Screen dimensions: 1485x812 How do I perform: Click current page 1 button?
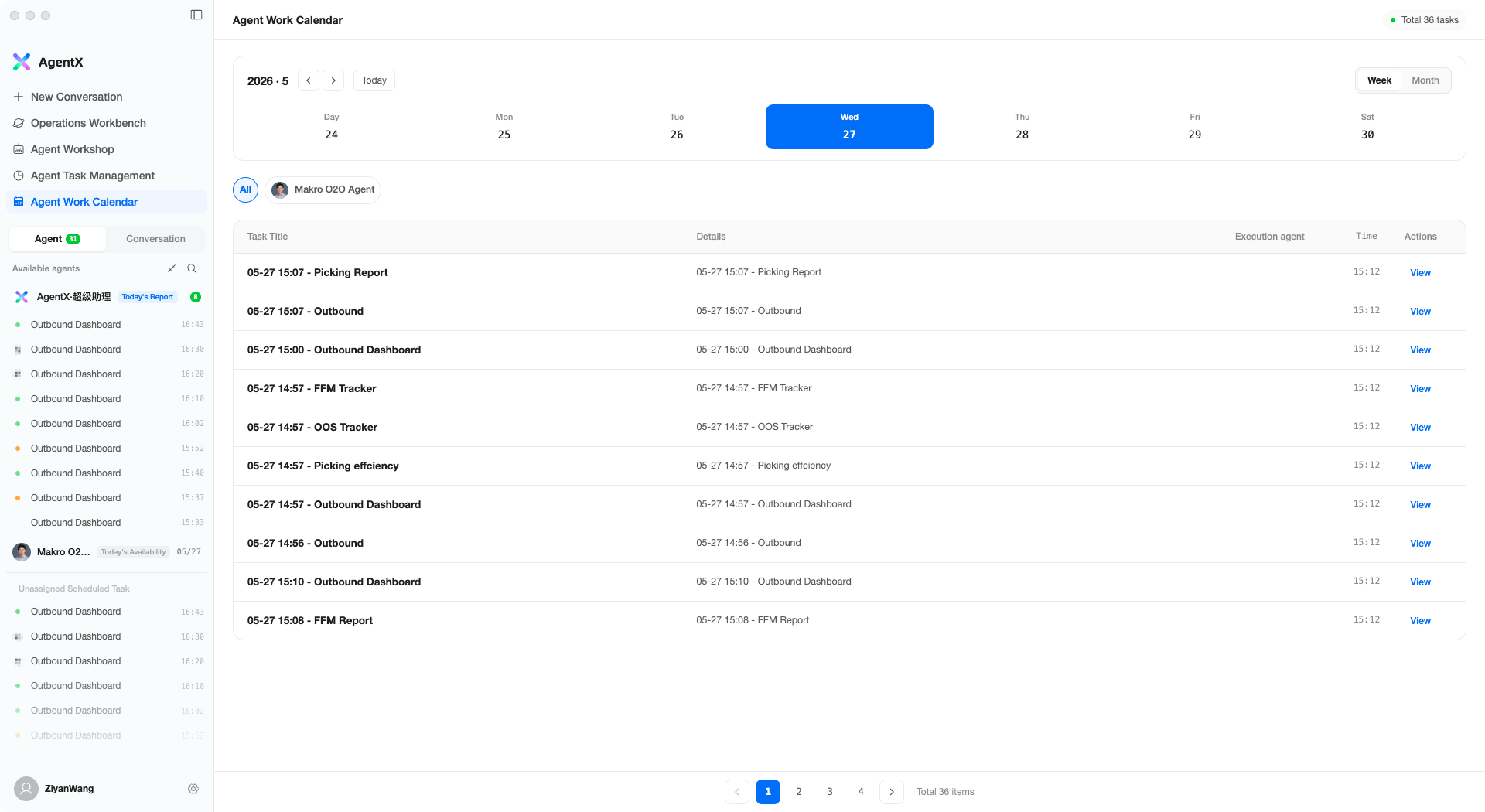tap(768, 792)
